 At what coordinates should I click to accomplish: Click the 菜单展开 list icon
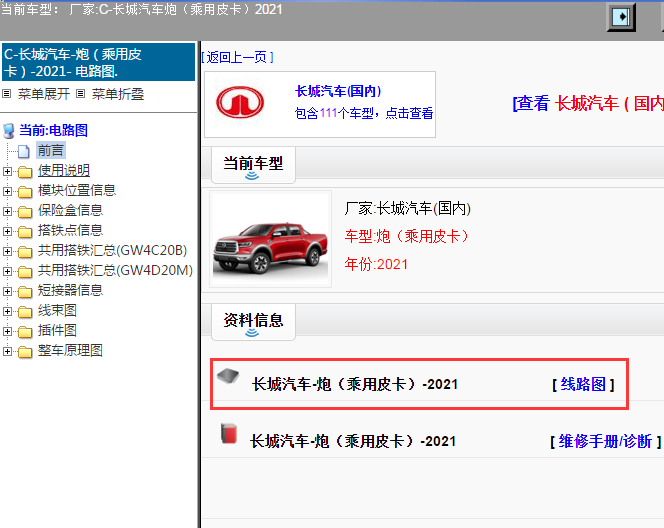click(6, 94)
